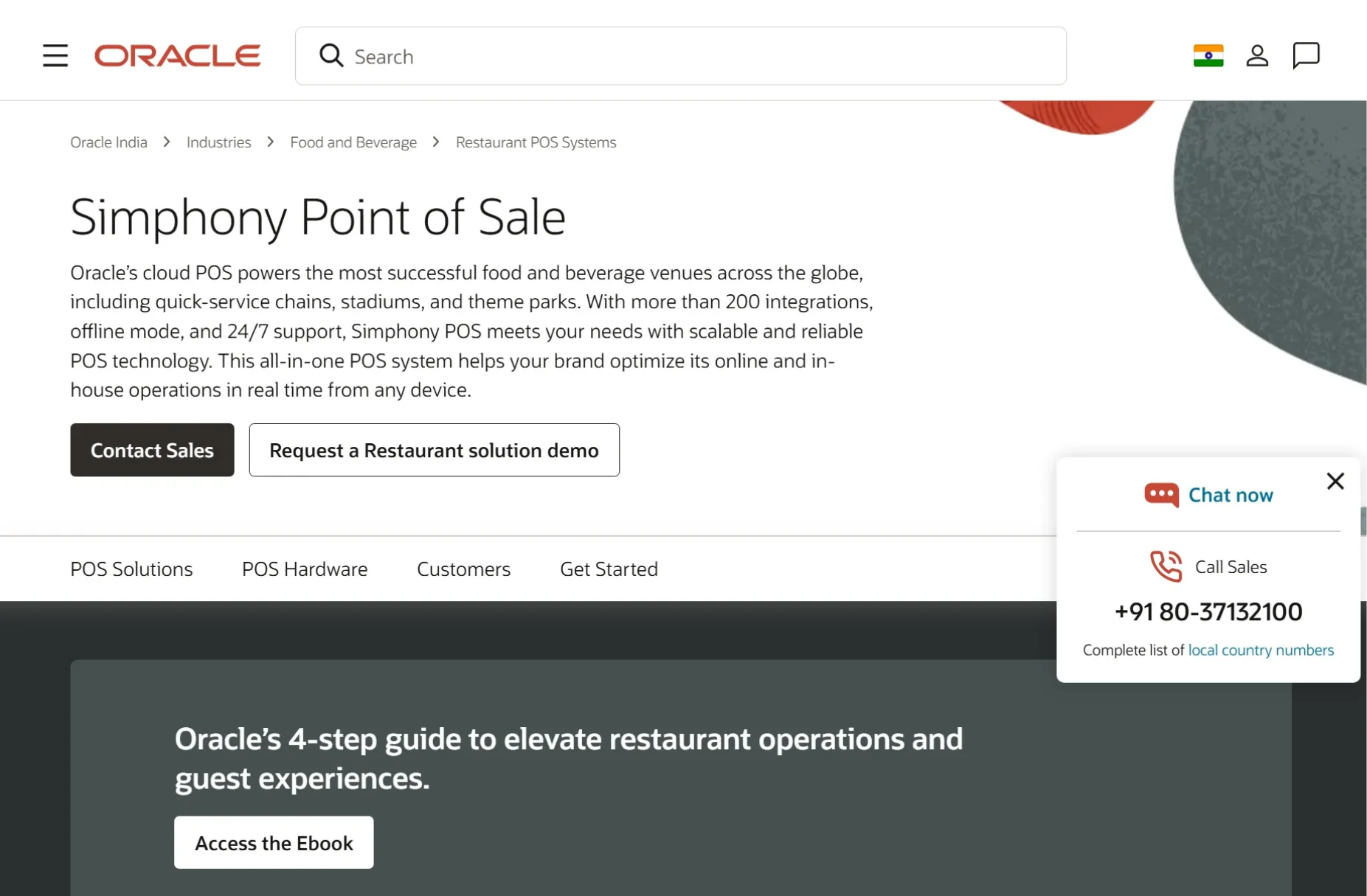Screen dimensions: 1367x896
Task: Open the header chat bubble icon
Action: coord(1306,56)
